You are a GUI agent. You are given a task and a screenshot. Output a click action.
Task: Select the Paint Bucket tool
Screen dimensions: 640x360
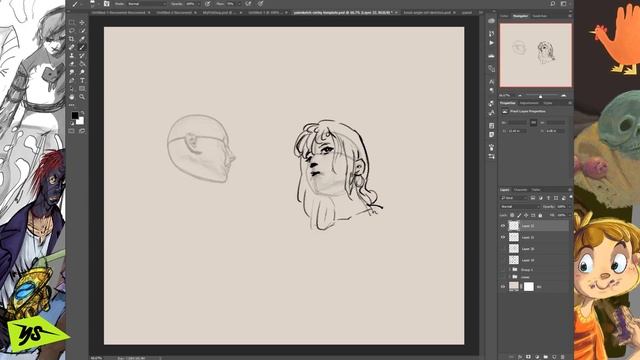[x=82, y=64]
